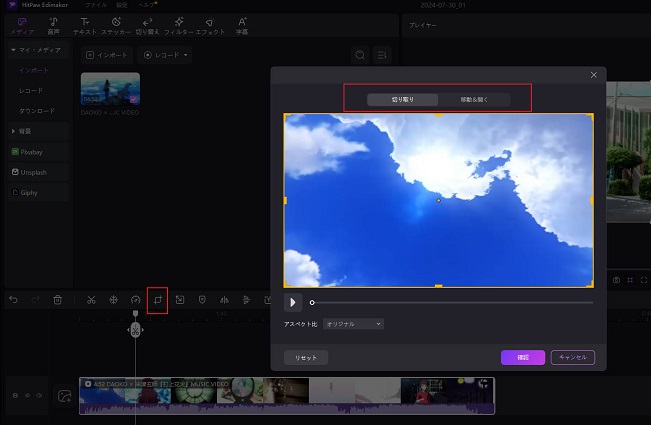This screenshot has width=651, height=425.
Task: Click the インポート import button
Action: tap(106, 55)
